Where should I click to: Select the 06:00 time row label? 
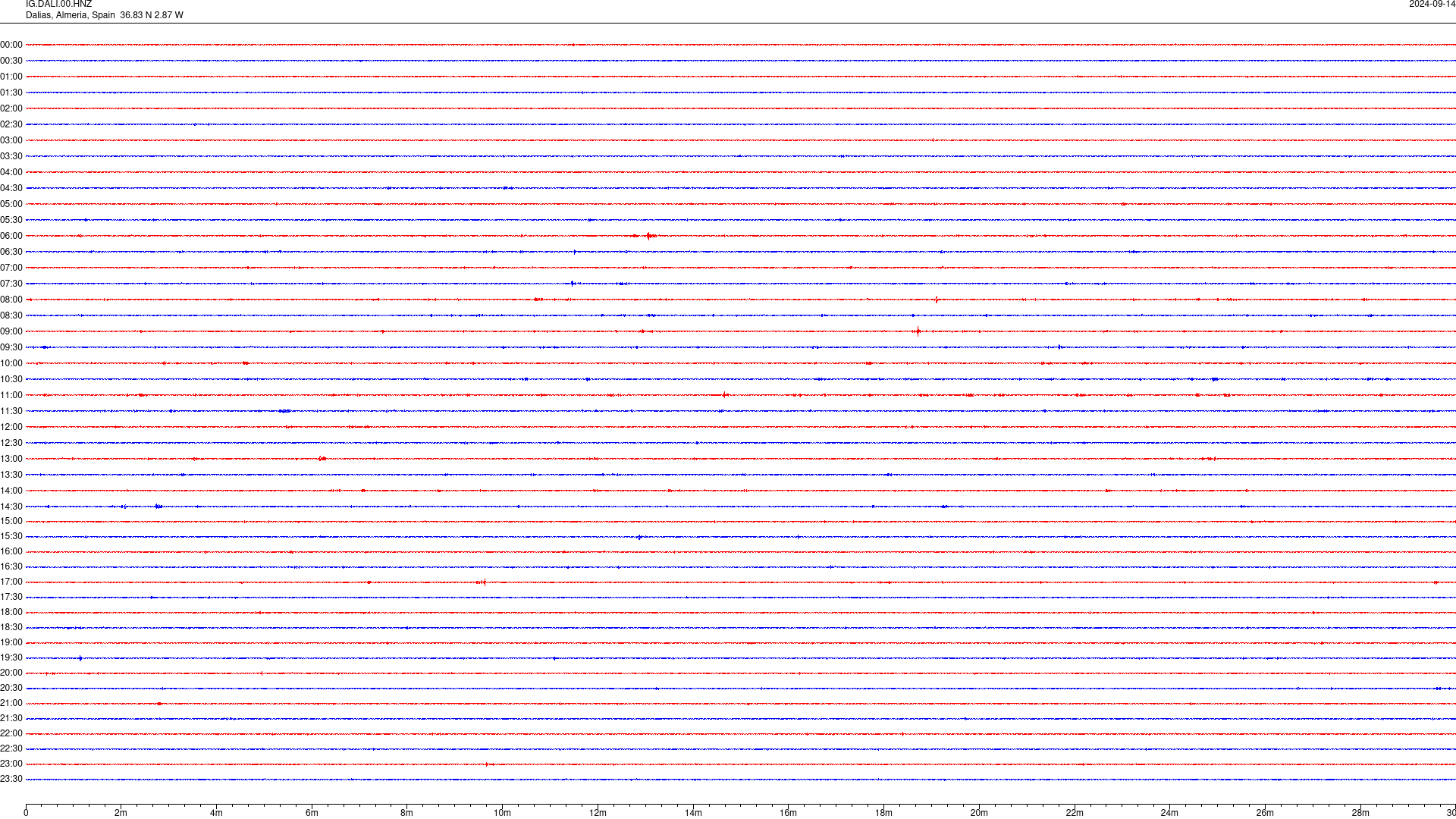click(11, 236)
